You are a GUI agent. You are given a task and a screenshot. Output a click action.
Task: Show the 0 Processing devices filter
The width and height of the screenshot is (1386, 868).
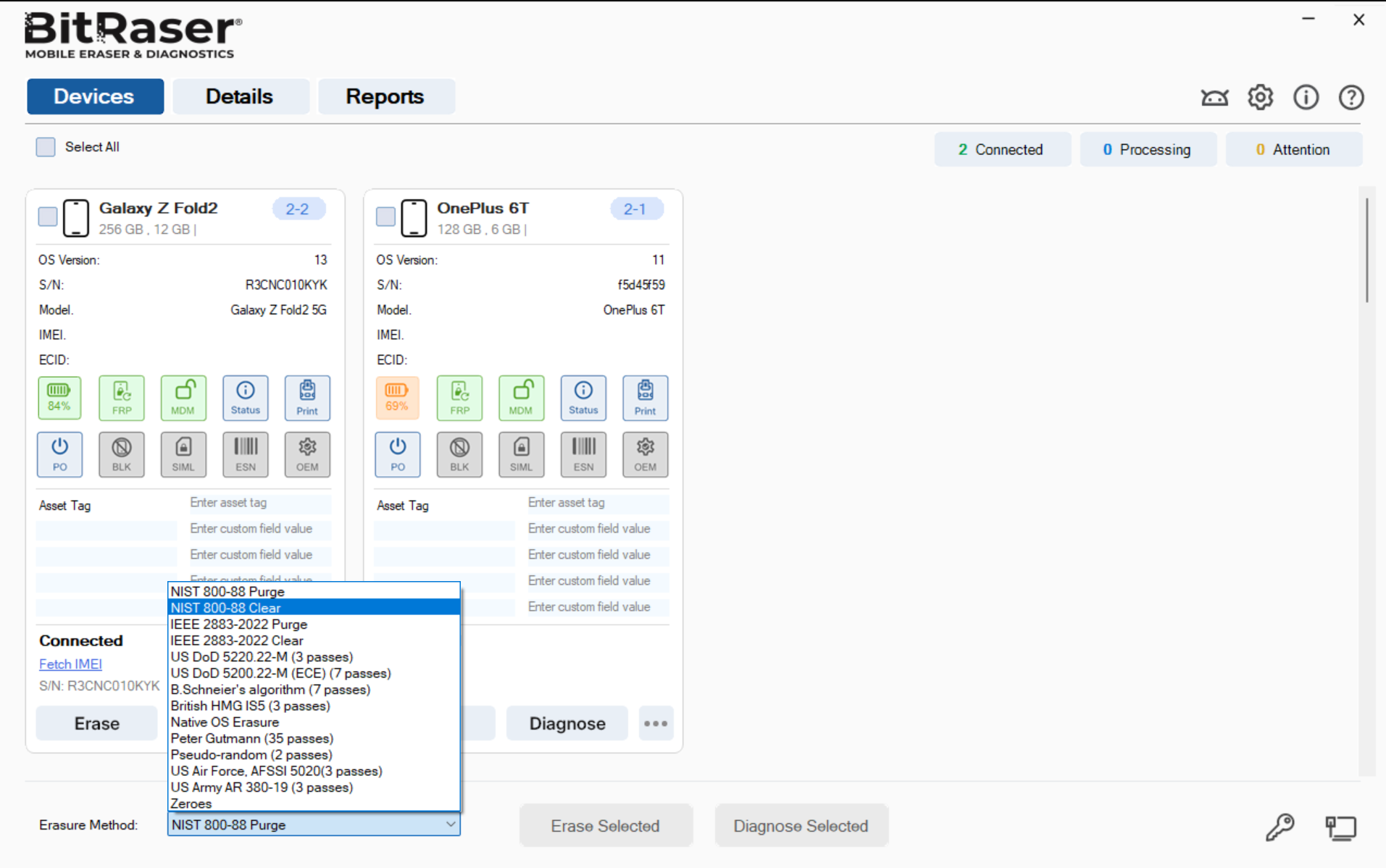coord(1148,149)
